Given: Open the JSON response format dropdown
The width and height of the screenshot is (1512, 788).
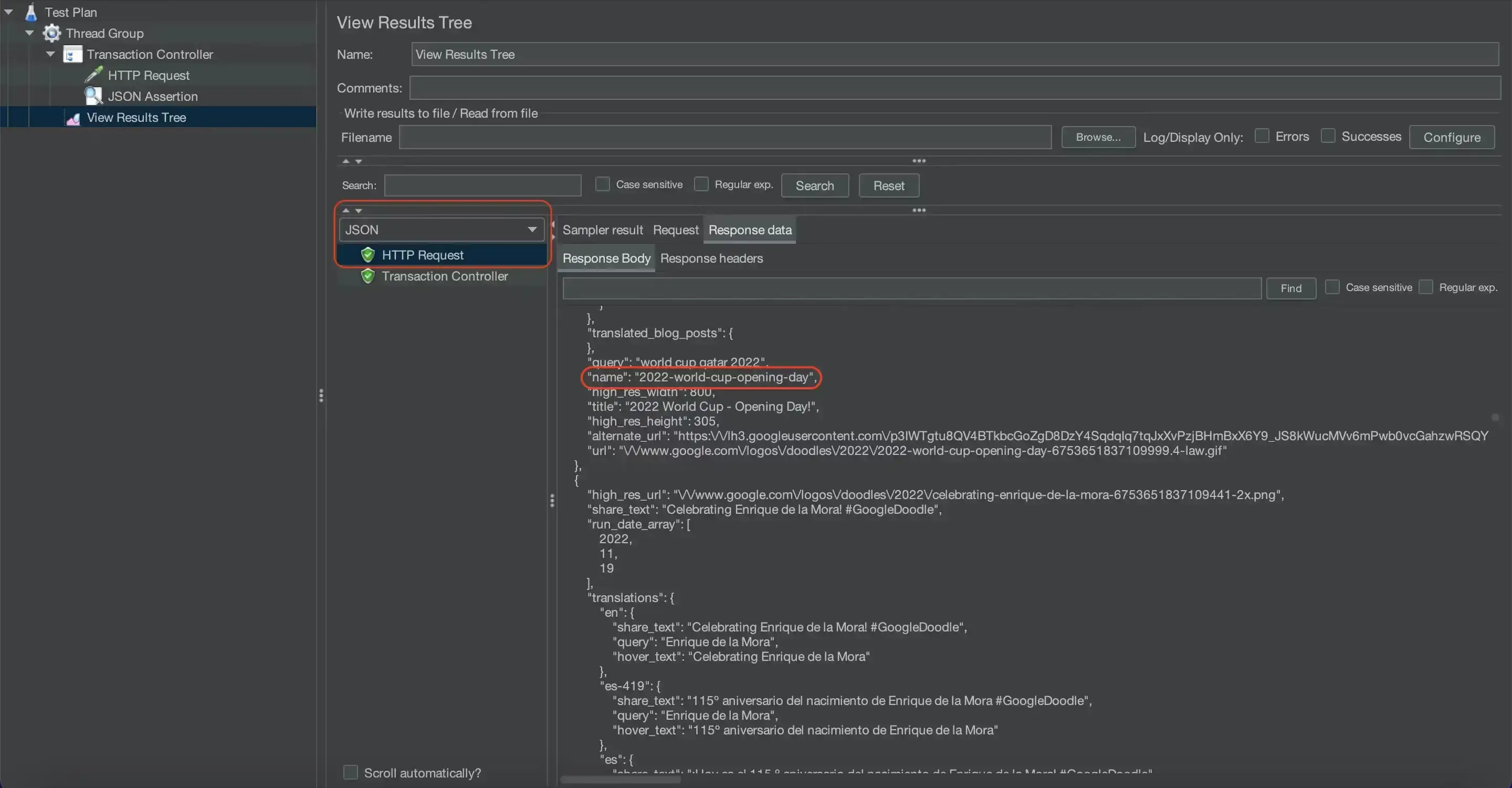Looking at the screenshot, I should pos(440,229).
